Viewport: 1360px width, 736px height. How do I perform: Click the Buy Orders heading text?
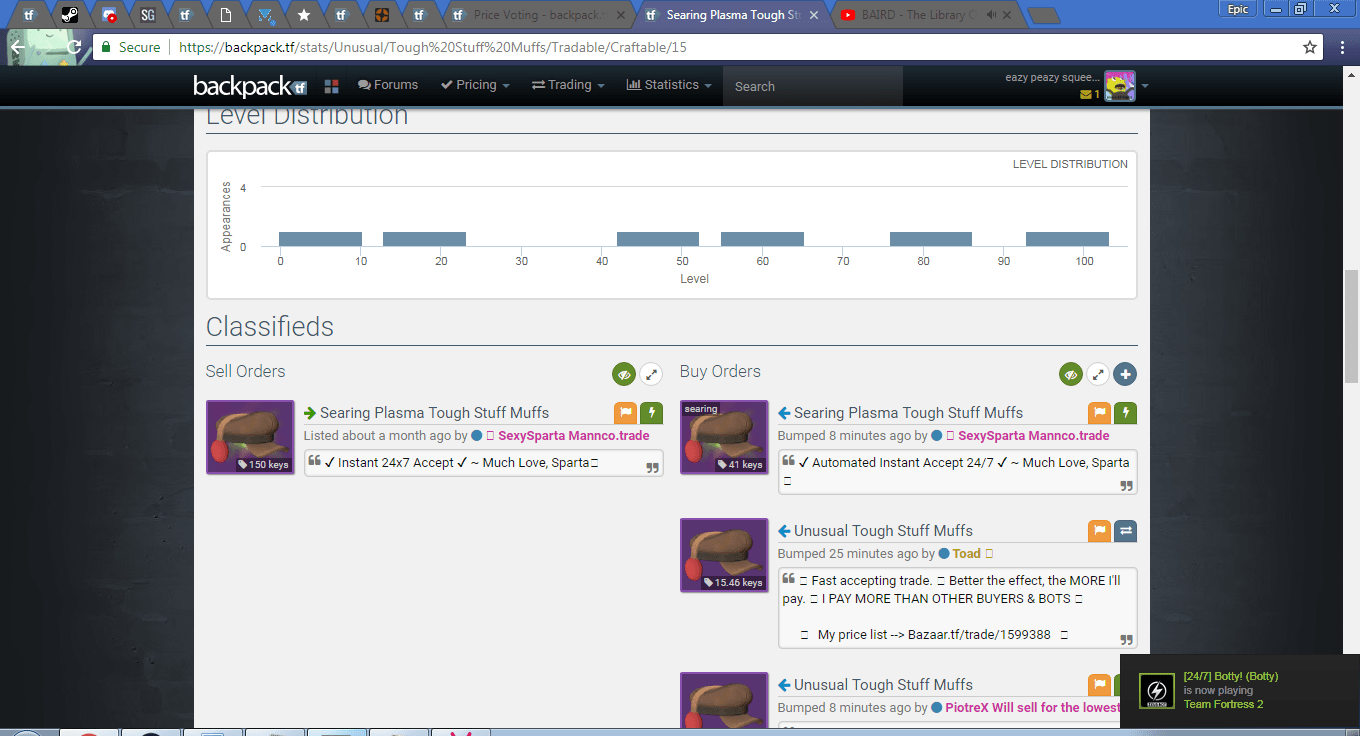point(720,371)
